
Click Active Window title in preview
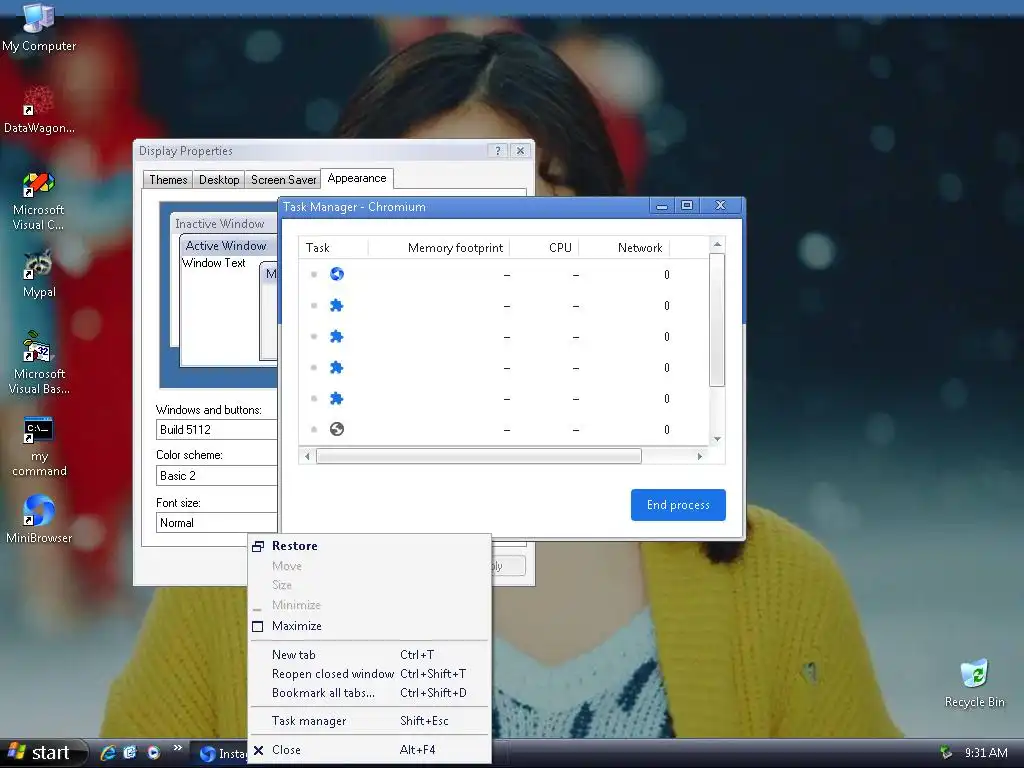coord(226,246)
